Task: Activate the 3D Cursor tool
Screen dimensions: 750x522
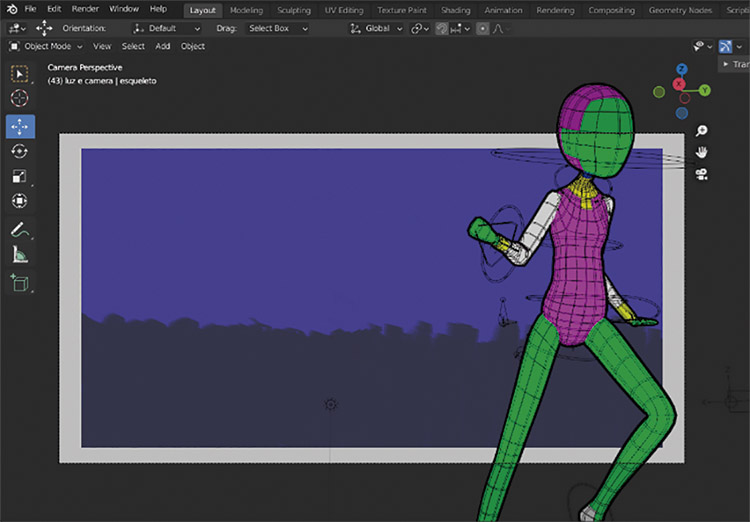Action: click(x=20, y=99)
